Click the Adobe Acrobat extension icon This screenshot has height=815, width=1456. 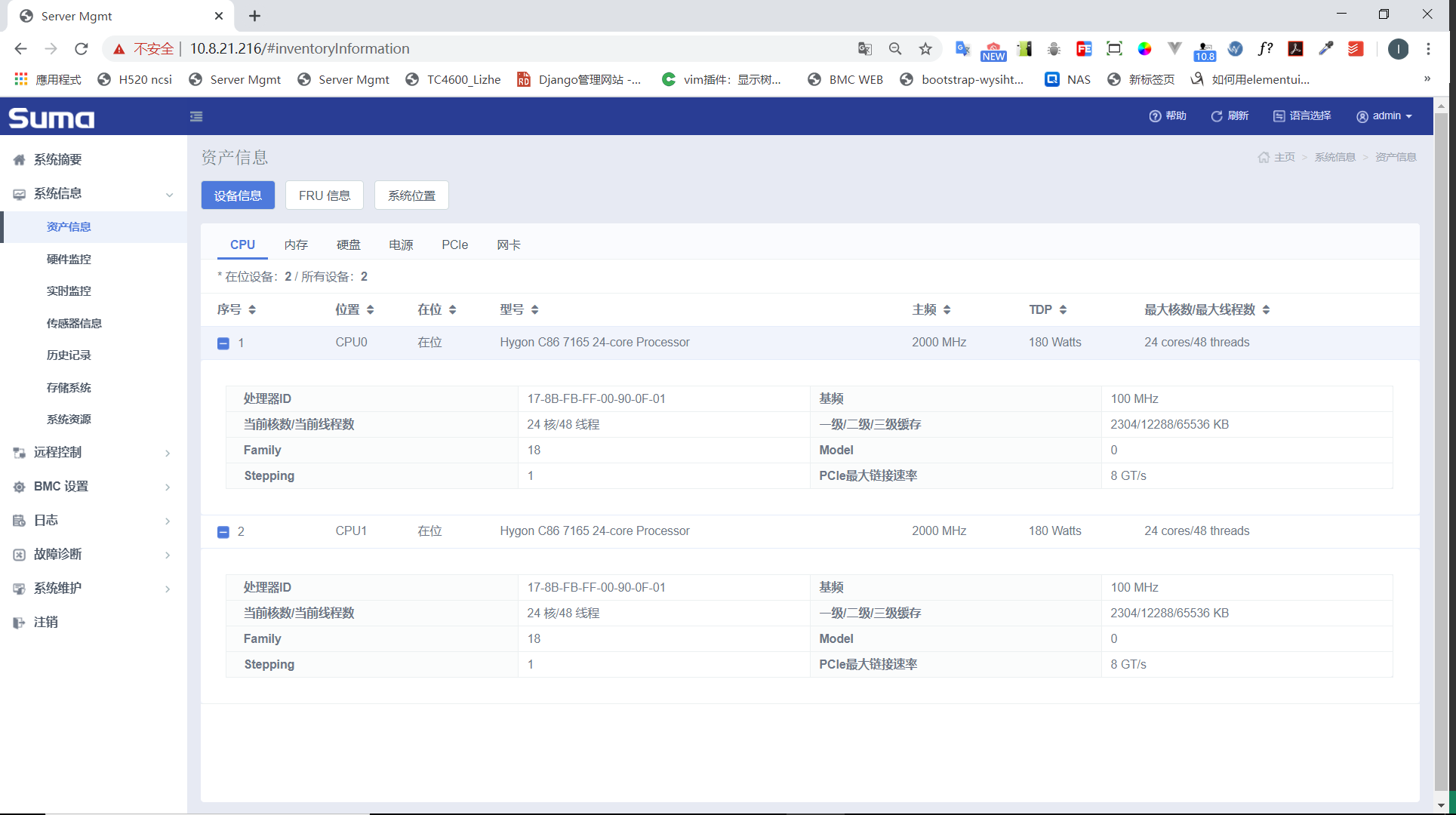click(x=1295, y=49)
